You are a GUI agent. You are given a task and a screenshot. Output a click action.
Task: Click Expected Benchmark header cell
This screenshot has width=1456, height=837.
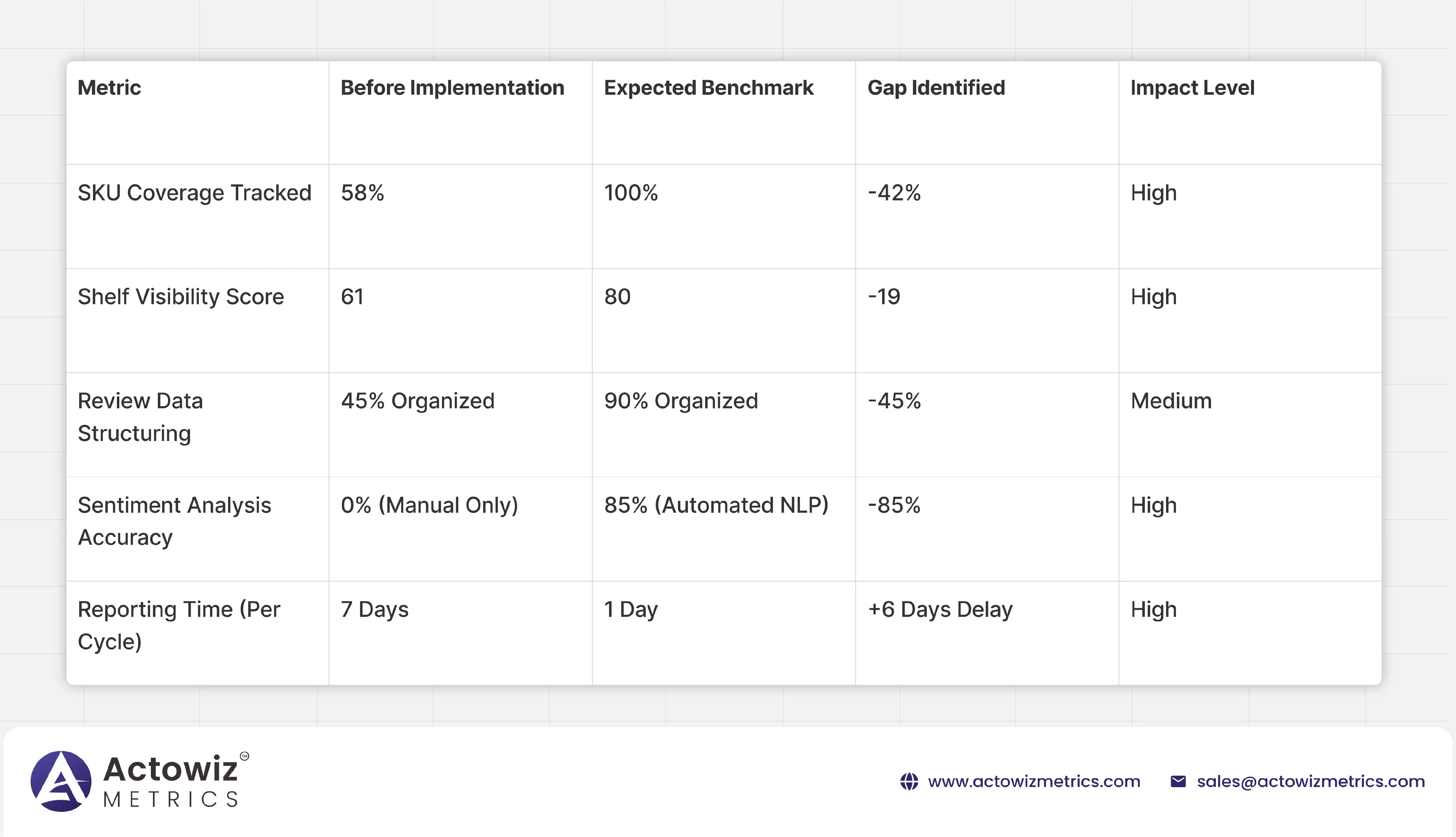708,88
